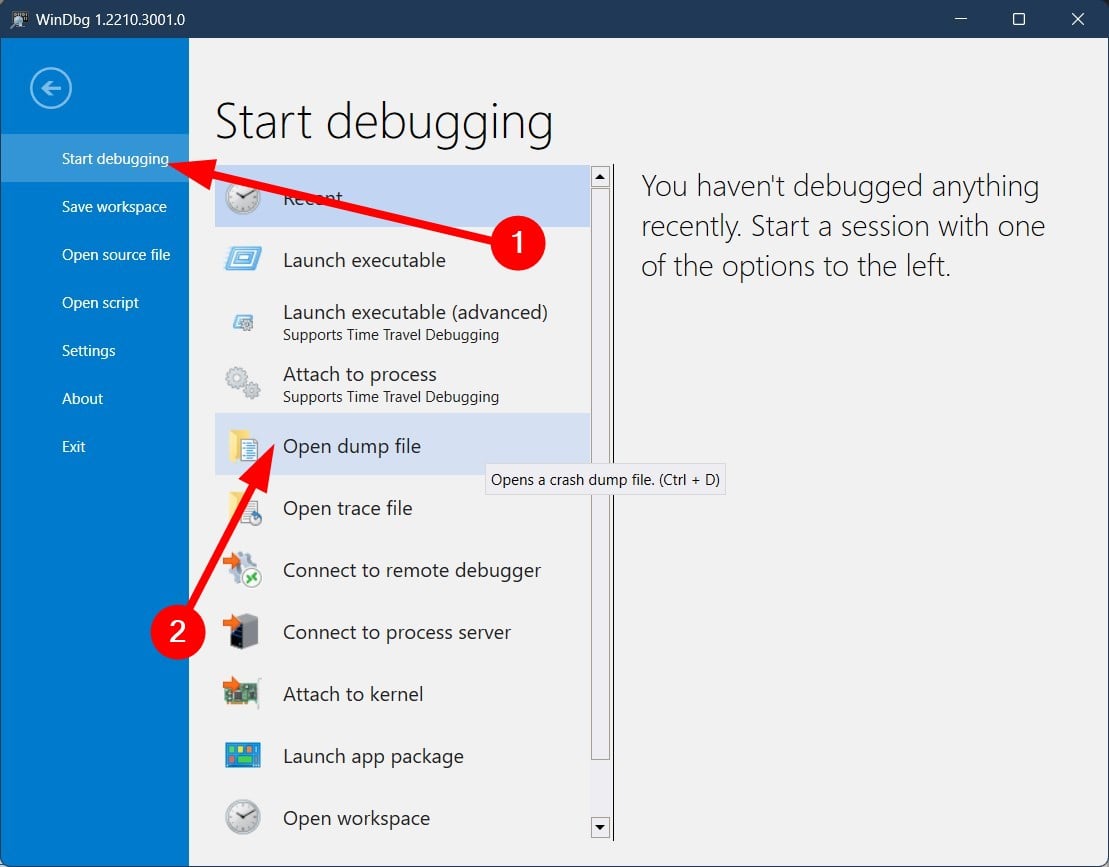Click the Open trace file icon

(x=244, y=508)
